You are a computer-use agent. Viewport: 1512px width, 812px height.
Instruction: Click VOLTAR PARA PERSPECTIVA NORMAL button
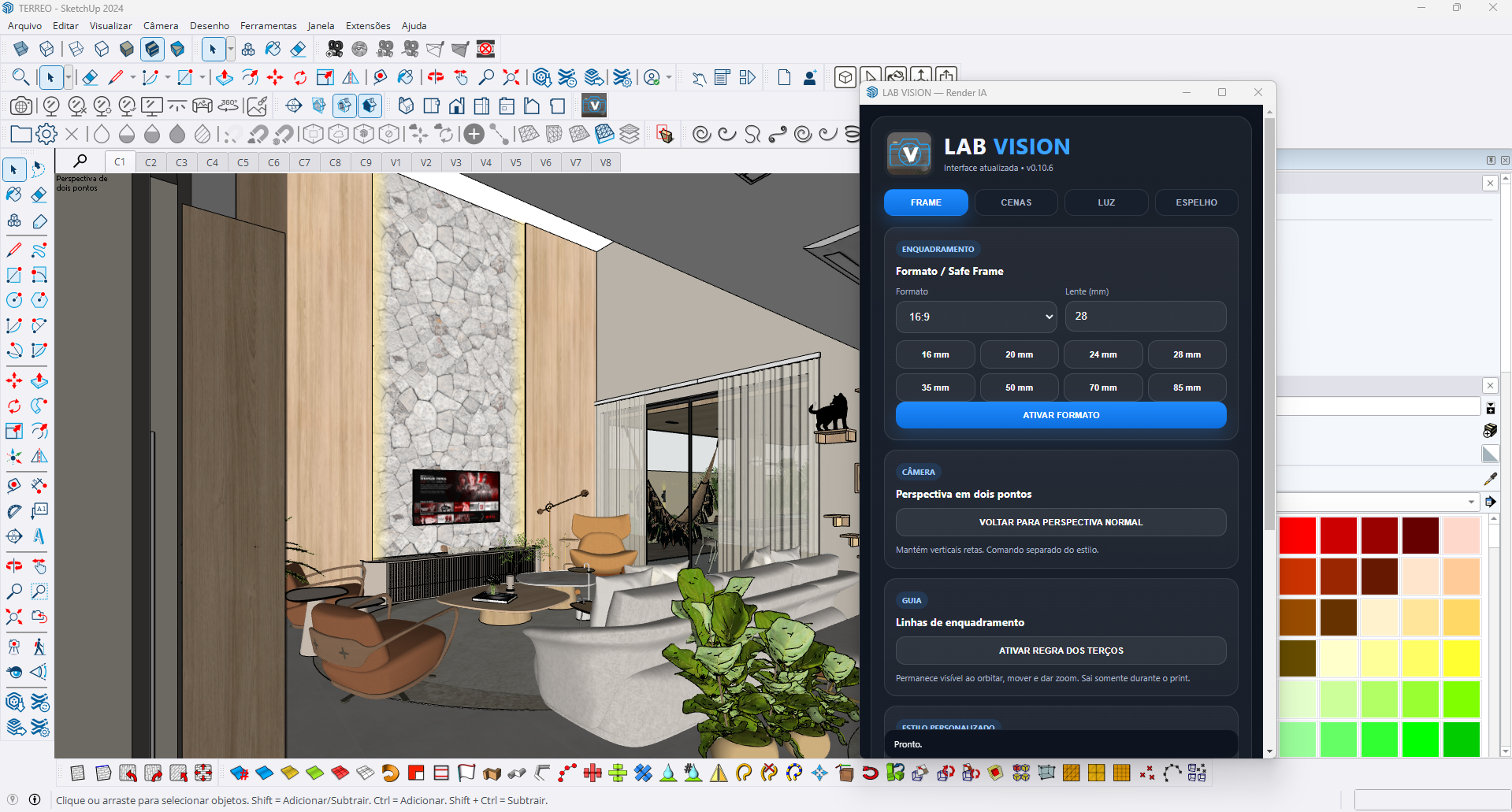coord(1061,522)
